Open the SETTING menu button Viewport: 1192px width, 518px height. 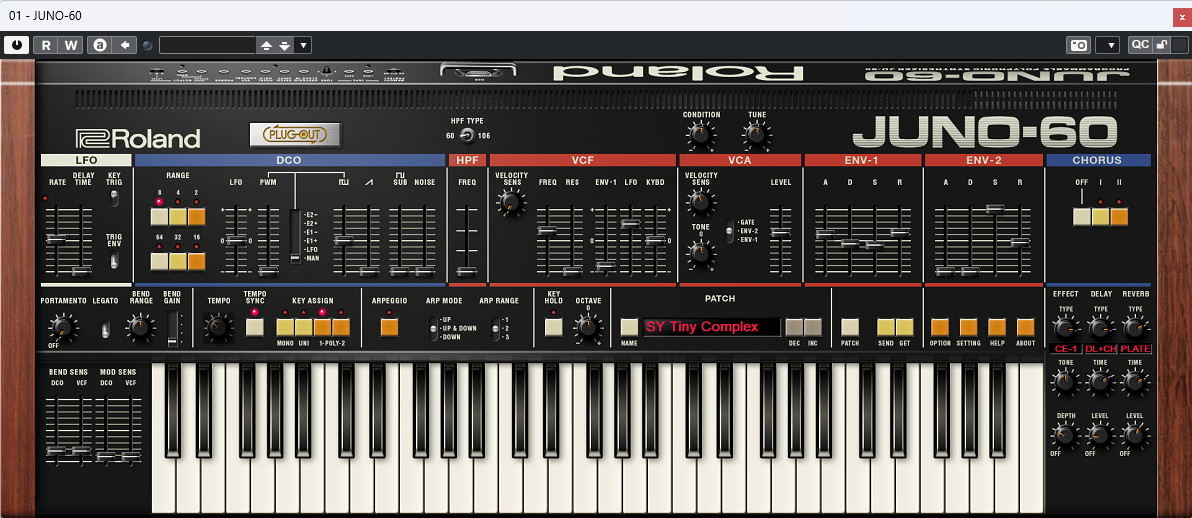point(968,327)
